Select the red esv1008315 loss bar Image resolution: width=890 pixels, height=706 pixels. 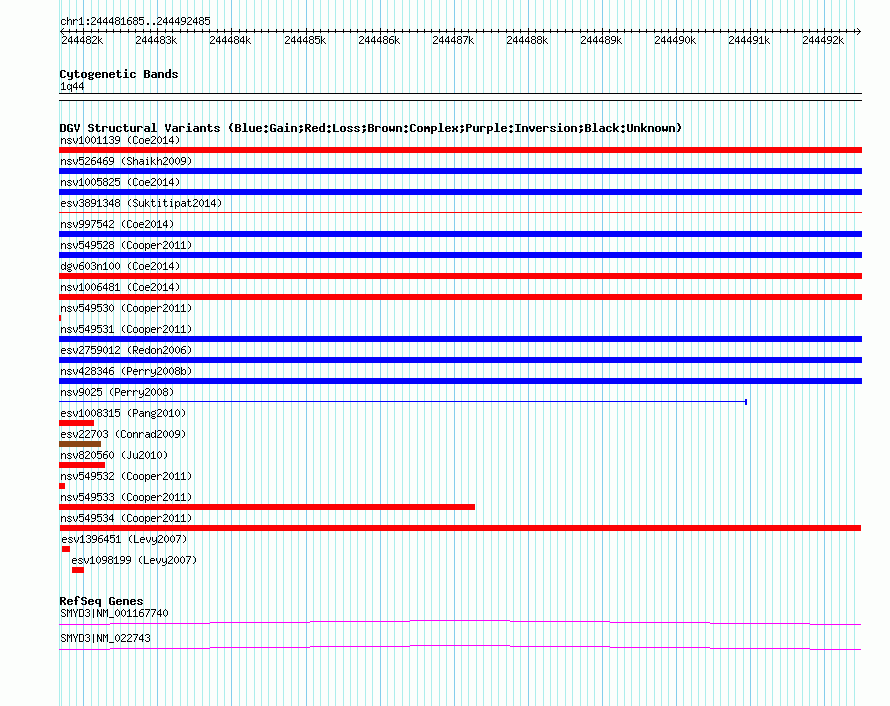pos(77,423)
